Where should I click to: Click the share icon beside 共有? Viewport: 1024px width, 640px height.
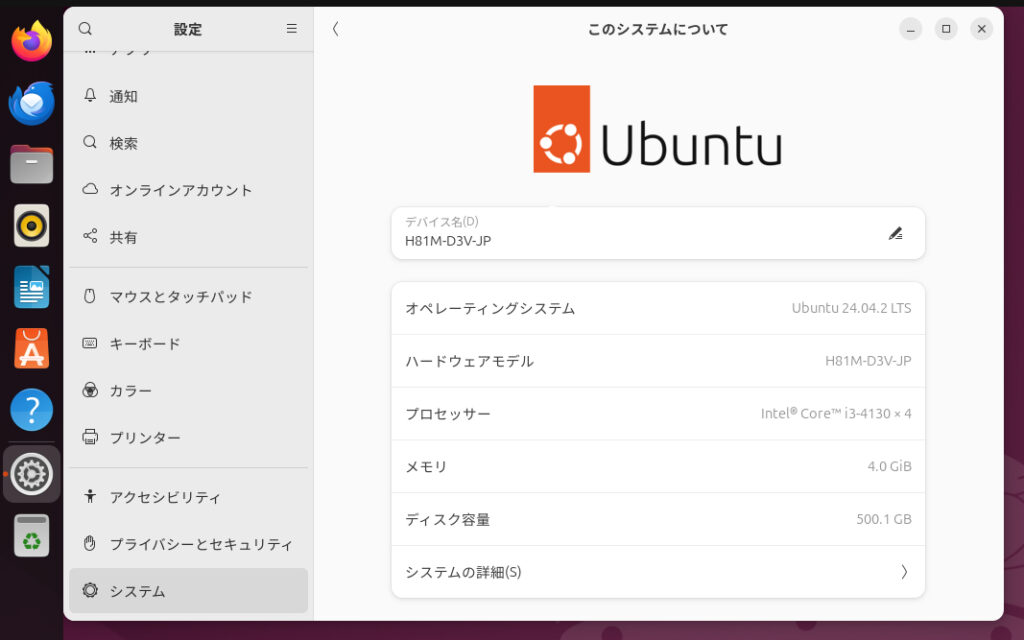[x=90, y=236]
